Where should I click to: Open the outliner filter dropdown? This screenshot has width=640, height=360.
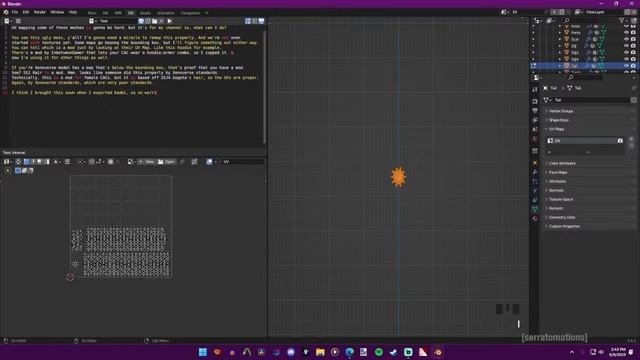point(622,20)
